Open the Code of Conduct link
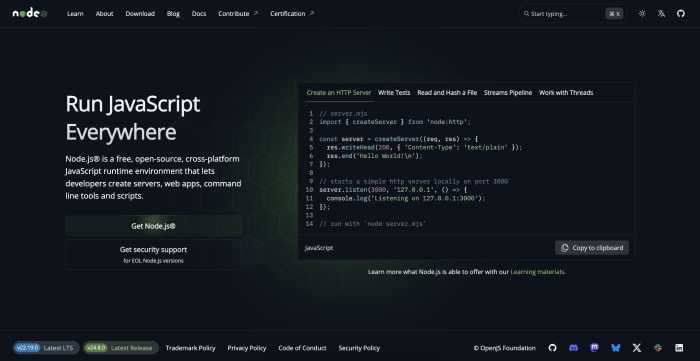 pos(302,348)
